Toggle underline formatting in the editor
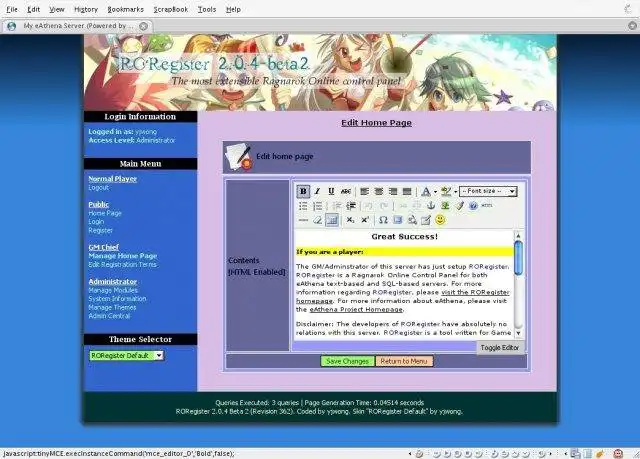Viewport: 640px width, 459px height. coord(331,191)
